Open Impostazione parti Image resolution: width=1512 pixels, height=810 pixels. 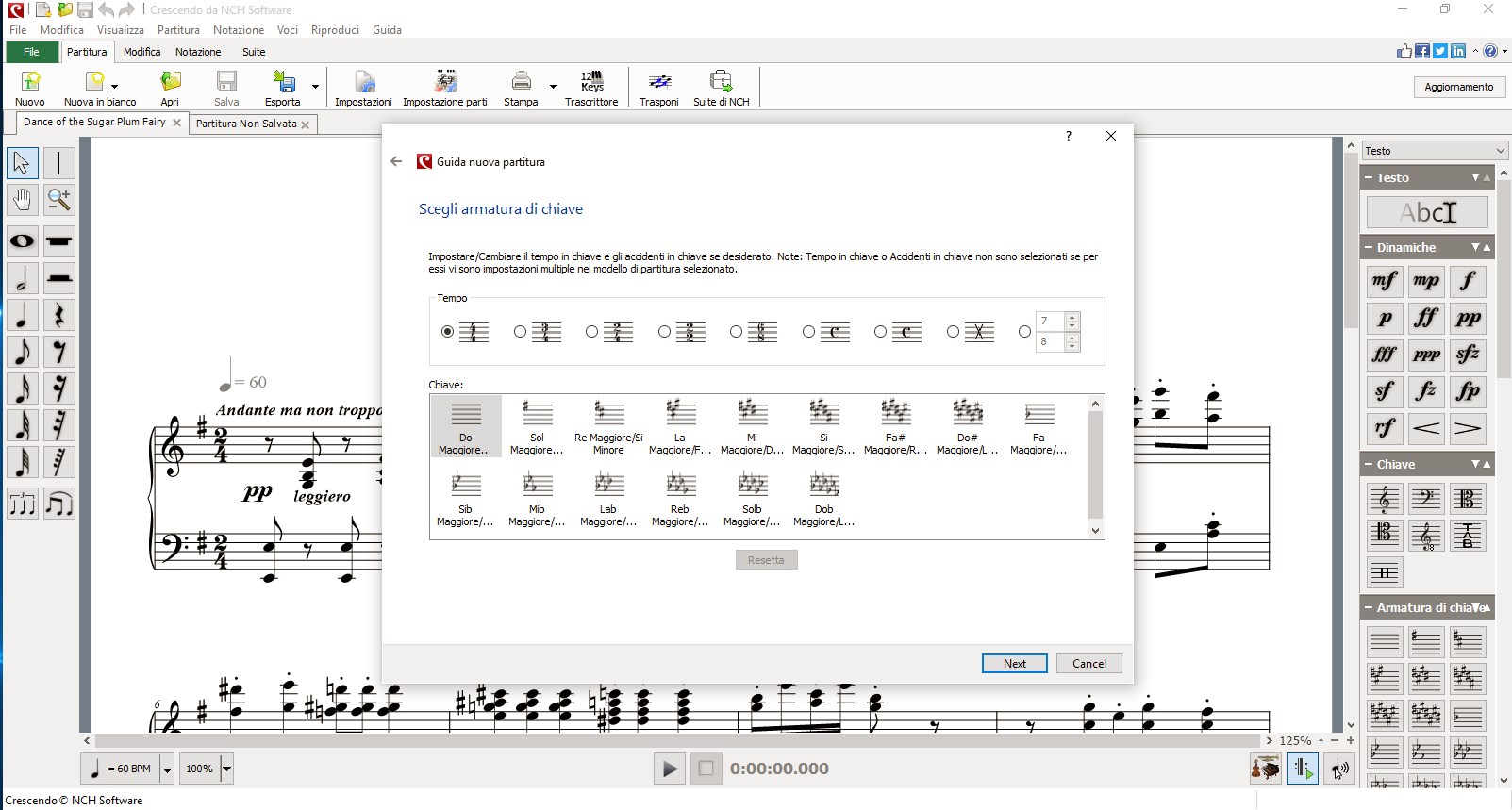pos(445,89)
